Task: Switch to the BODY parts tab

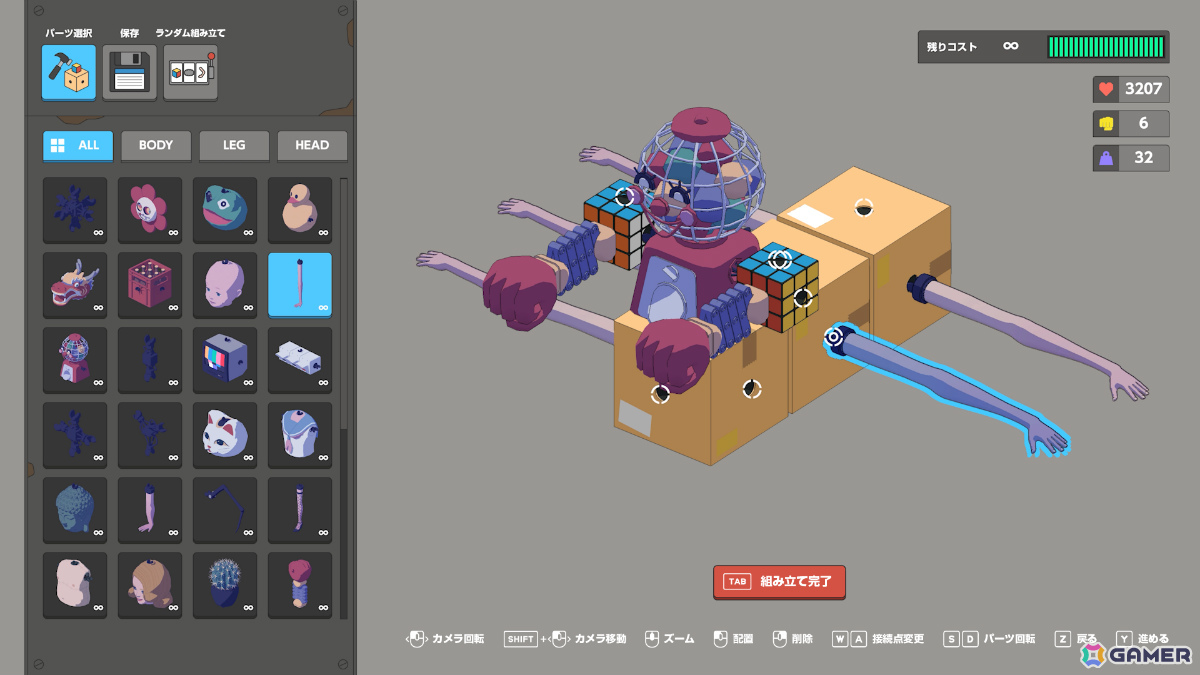Action: (x=156, y=145)
